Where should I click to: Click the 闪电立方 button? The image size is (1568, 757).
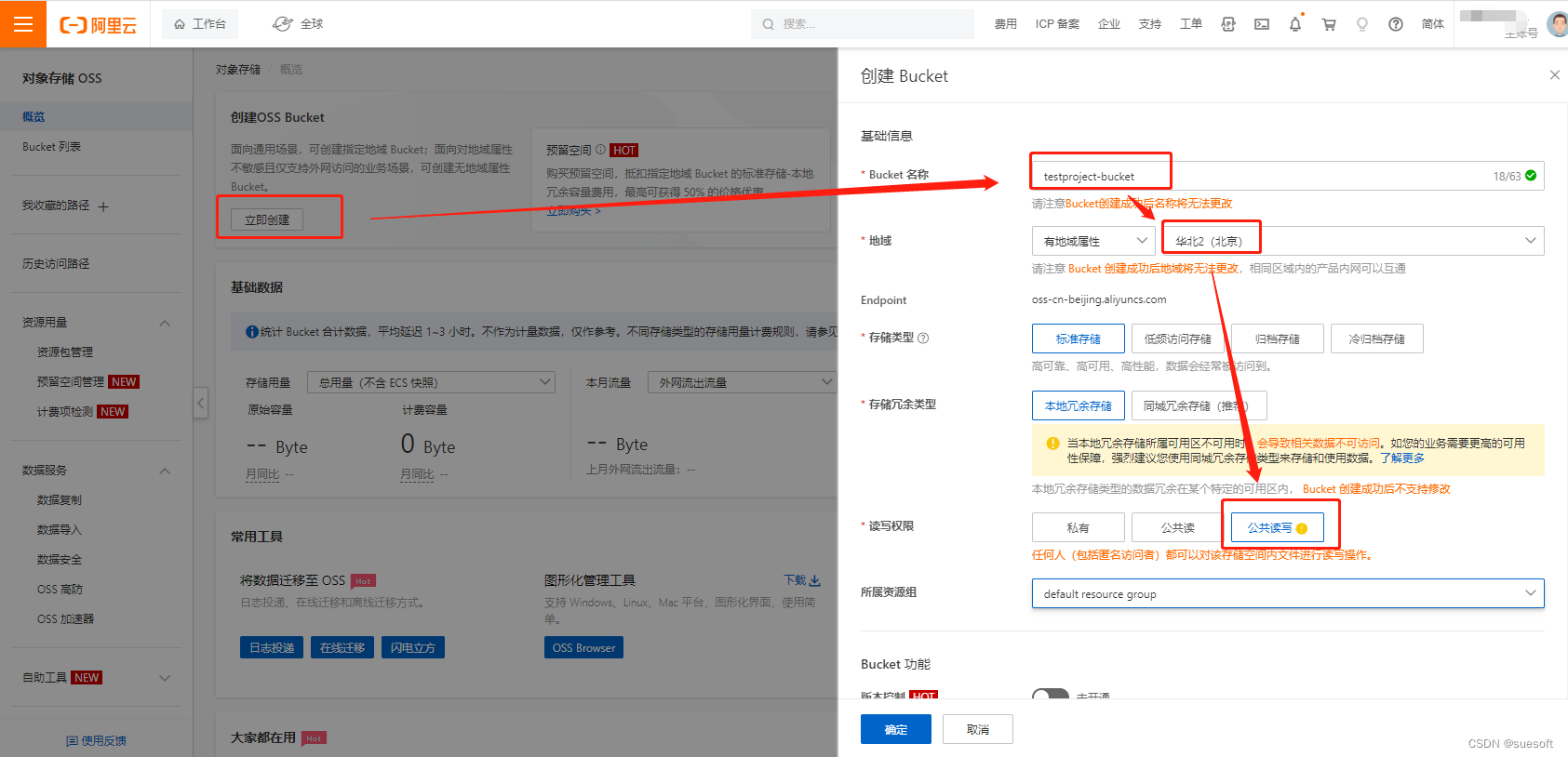click(413, 647)
